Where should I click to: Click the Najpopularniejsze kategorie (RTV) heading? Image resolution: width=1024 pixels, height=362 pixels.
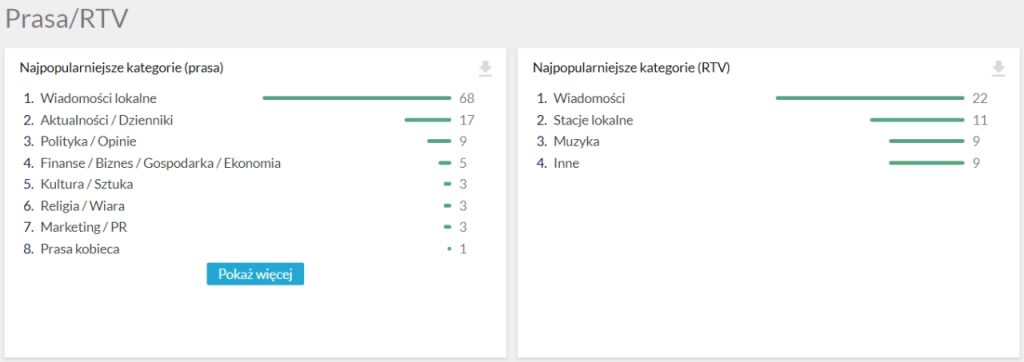tap(632, 67)
